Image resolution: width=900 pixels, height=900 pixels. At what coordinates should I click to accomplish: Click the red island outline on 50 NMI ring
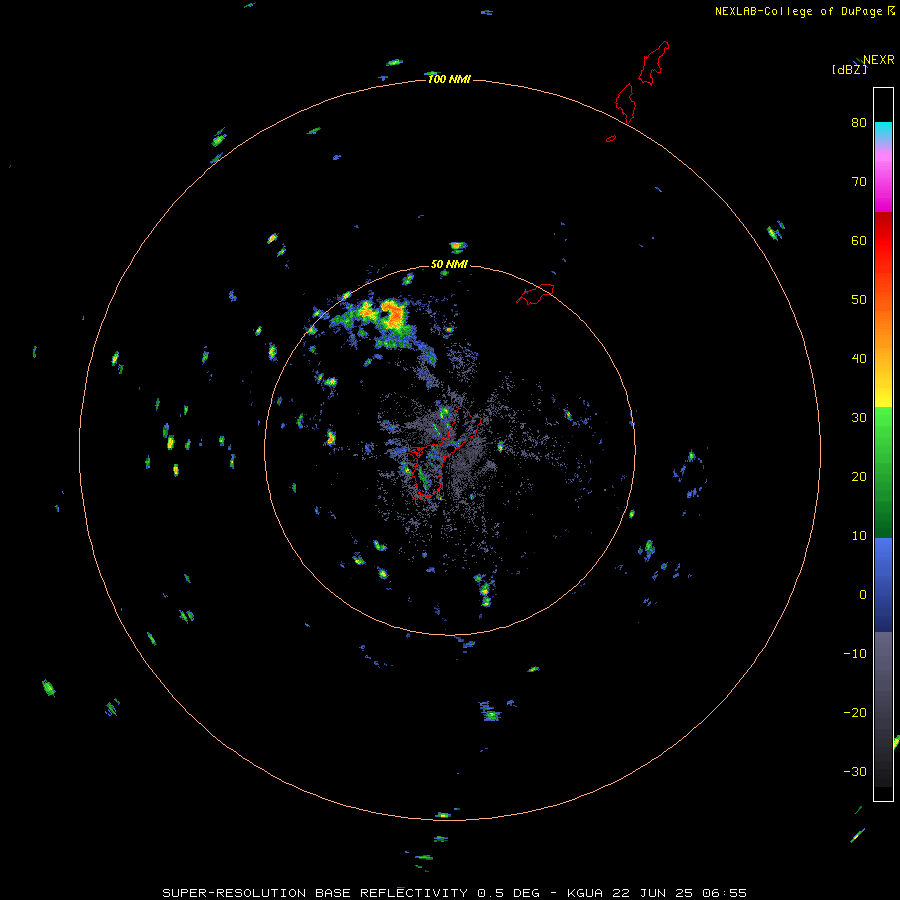pyautogui.click(x=535, y=294)
